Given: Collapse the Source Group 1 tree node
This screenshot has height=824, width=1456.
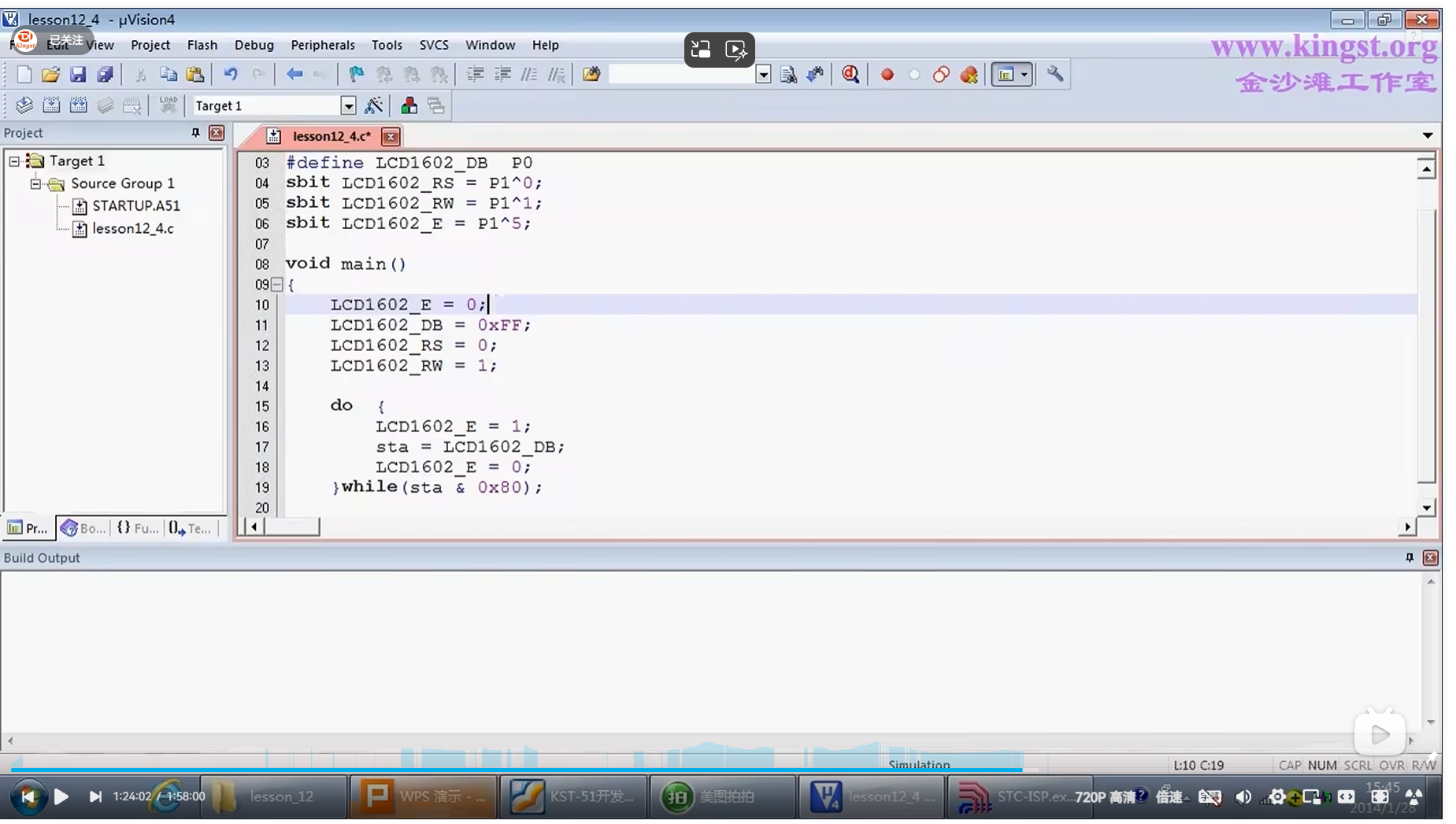Looking at the screenshot, I should (35, 183).
